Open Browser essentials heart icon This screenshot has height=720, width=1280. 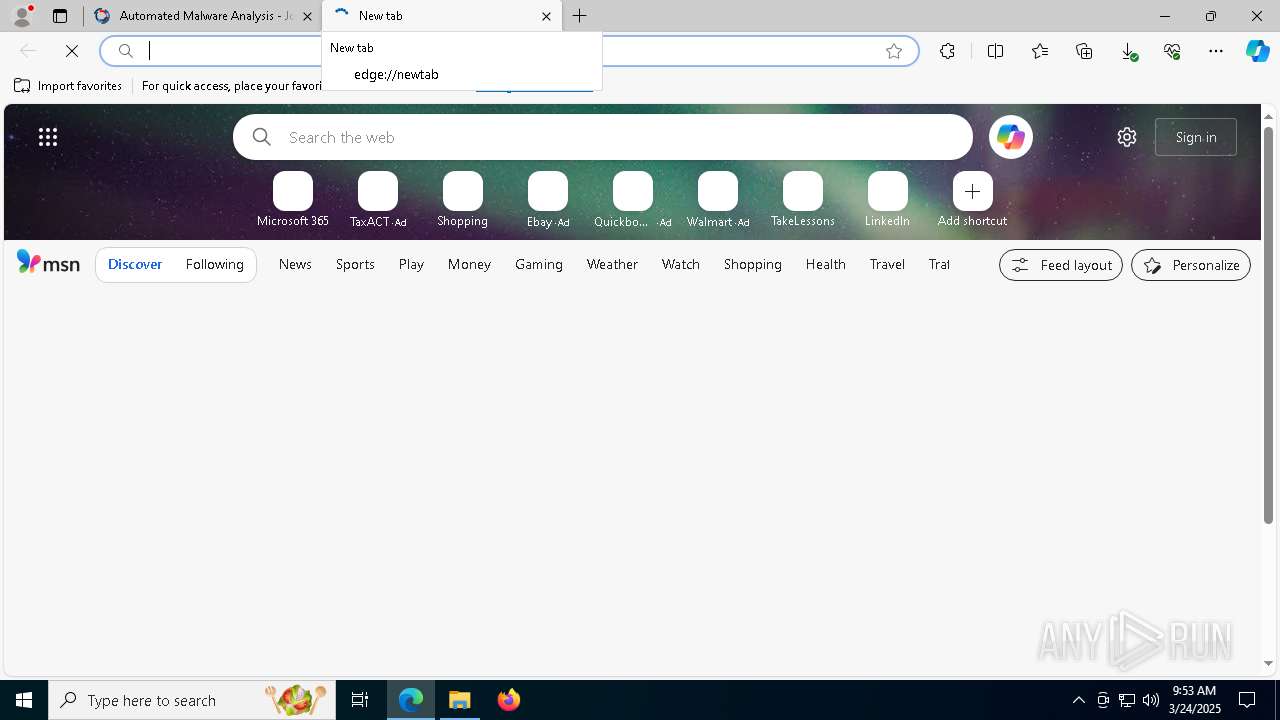(x=1172, y=51)
